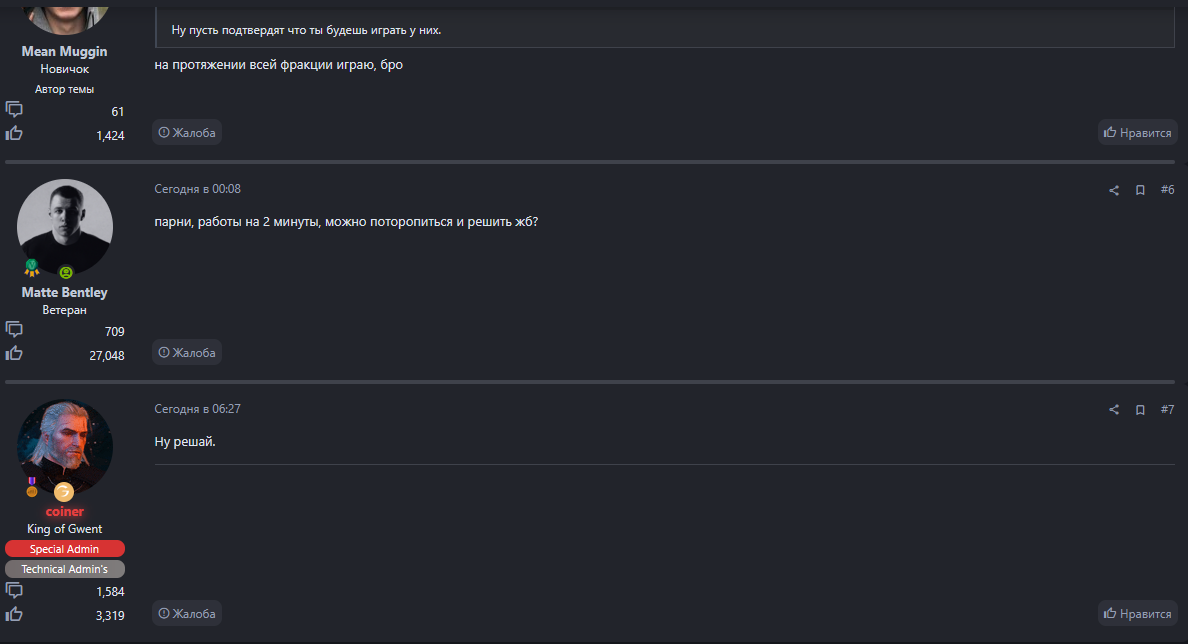Share post #6 via share icon
The width and height of the screenshot is (1188, 644).
point(1114,190)
